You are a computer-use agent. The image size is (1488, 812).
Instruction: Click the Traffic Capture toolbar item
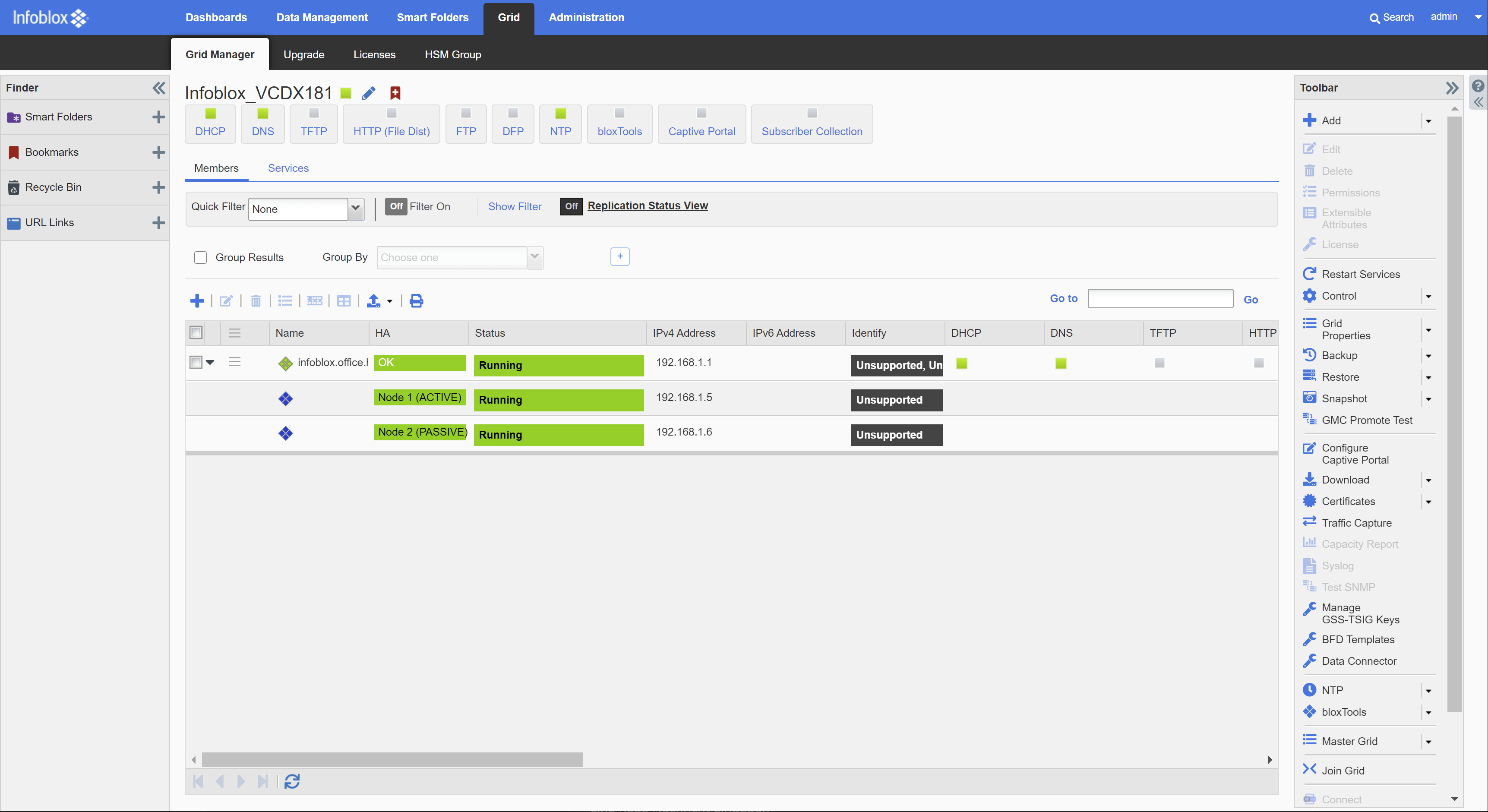pos(1356,523)
